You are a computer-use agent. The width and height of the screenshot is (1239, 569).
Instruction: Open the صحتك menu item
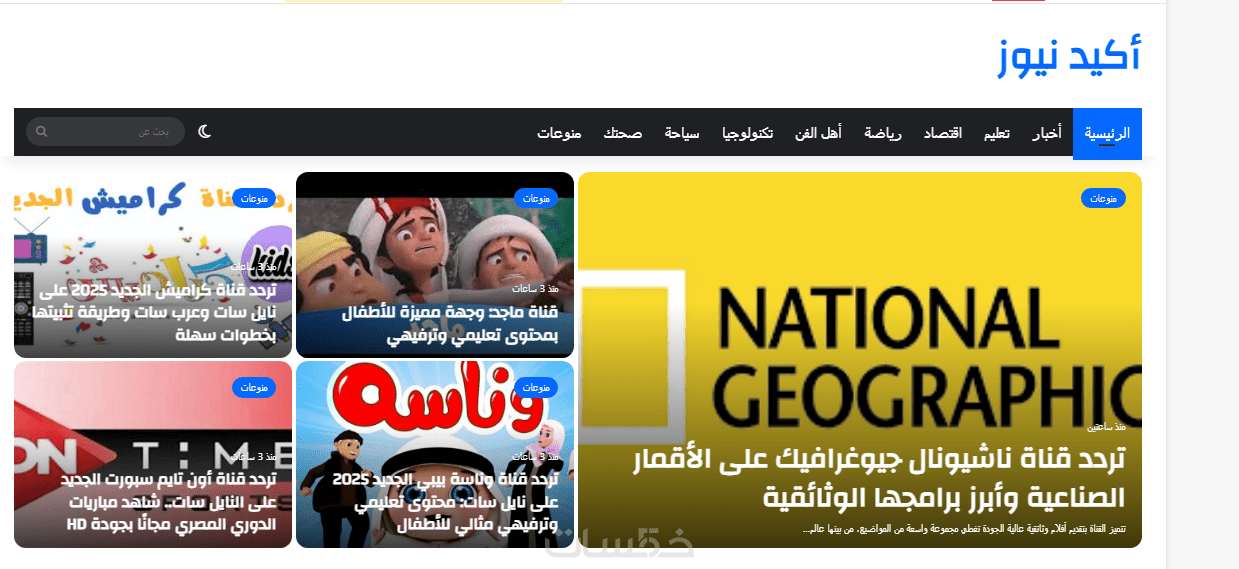pos(622,133)
